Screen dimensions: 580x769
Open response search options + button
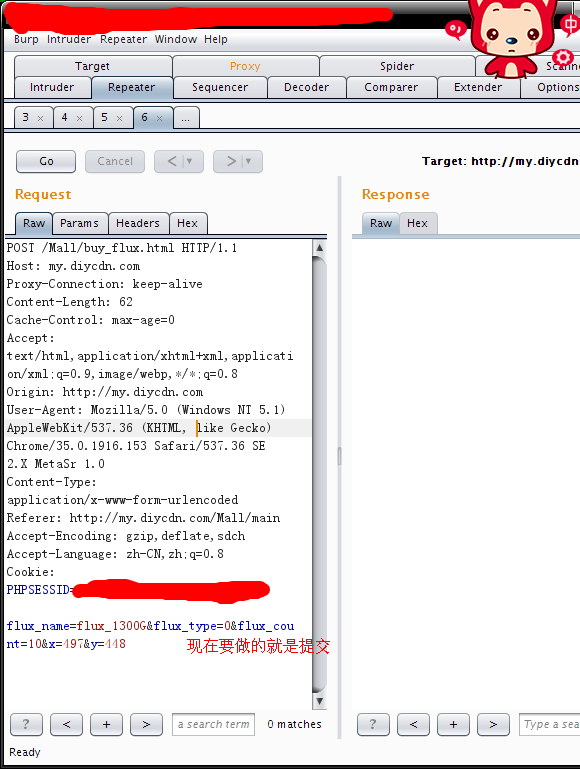tap(453, 724)
